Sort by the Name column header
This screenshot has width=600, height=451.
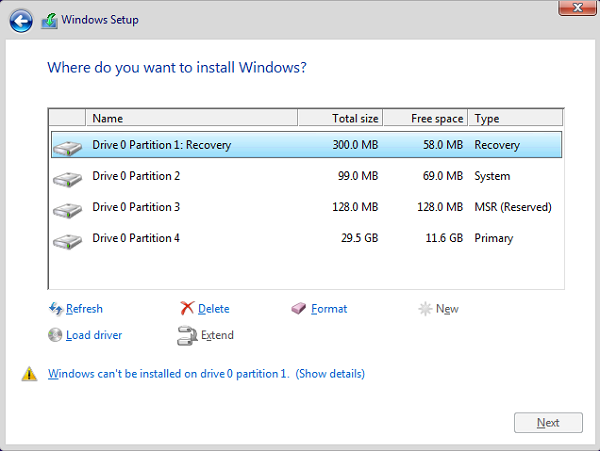(x=192, y=118)
